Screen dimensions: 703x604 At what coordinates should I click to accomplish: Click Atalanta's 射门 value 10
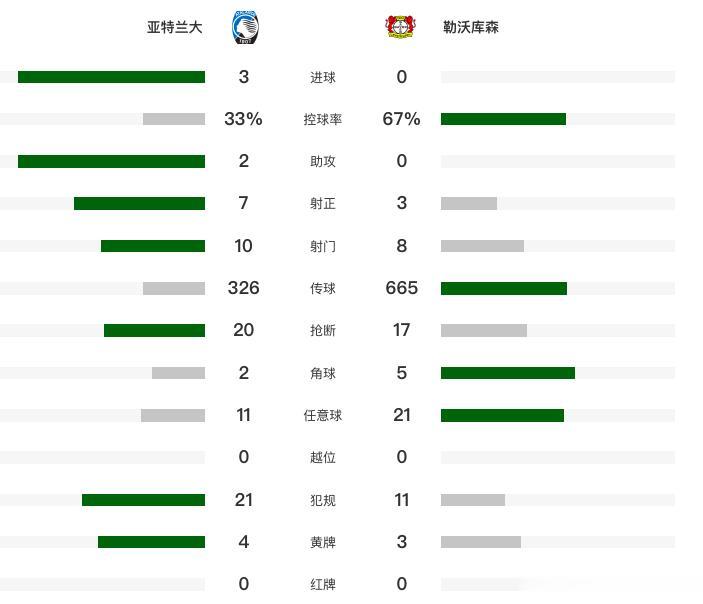(x=243, y=246)
